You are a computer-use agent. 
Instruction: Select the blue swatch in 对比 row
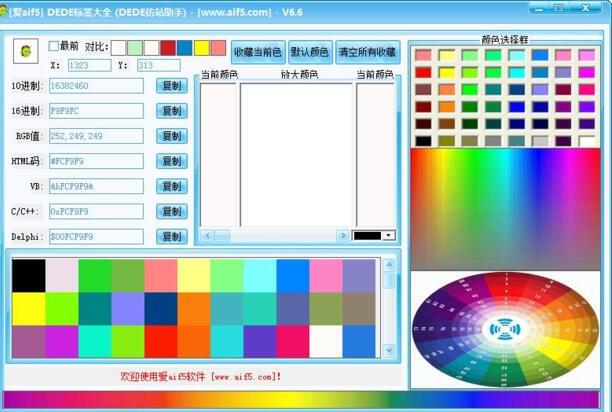(x=185, y=48)
